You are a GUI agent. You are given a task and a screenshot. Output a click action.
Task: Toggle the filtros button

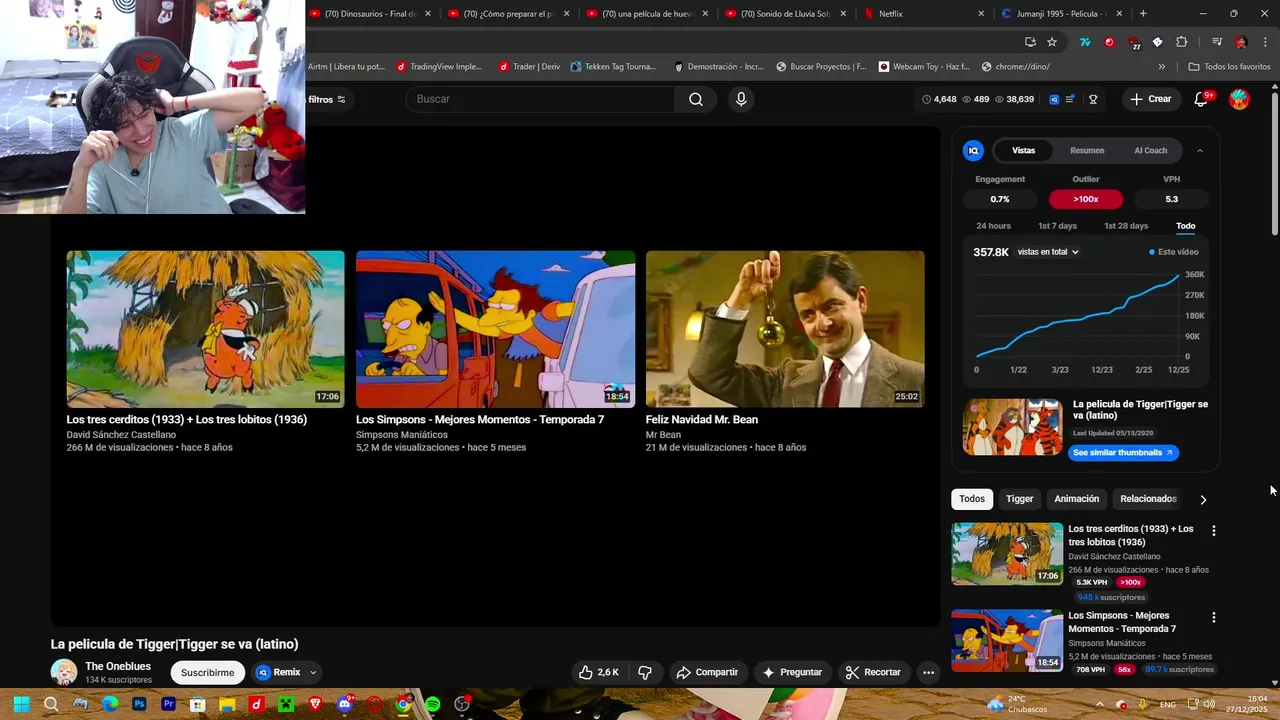click(x=326, y=99)
